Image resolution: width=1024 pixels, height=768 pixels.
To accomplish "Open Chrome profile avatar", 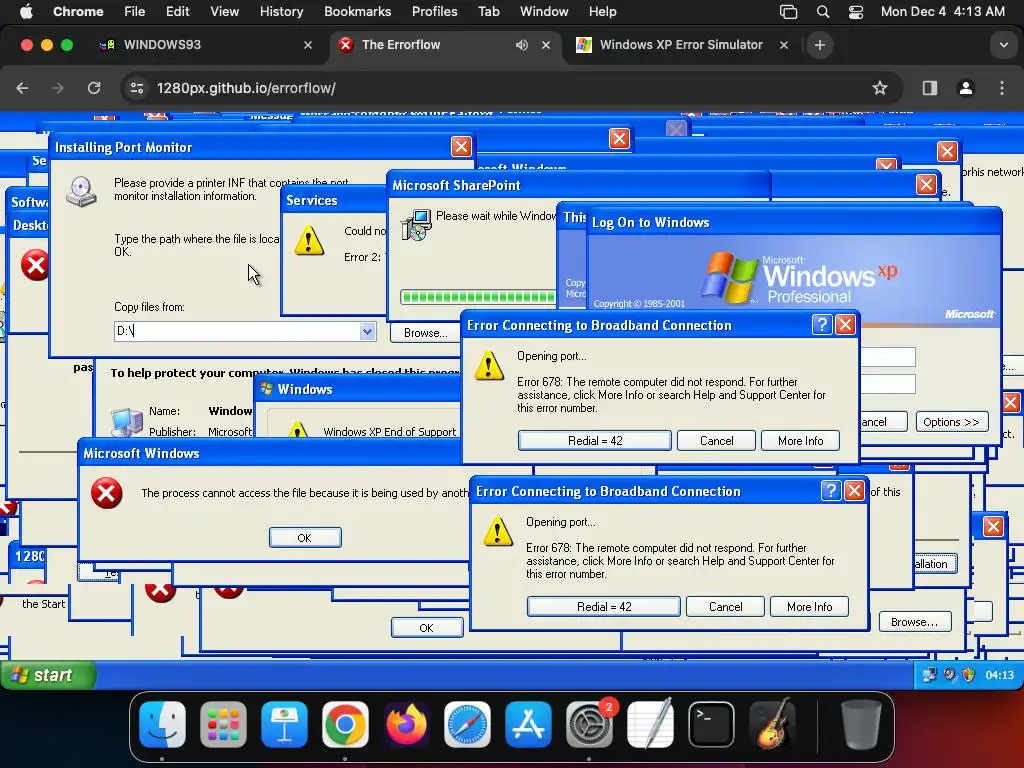I will (965, 88).
